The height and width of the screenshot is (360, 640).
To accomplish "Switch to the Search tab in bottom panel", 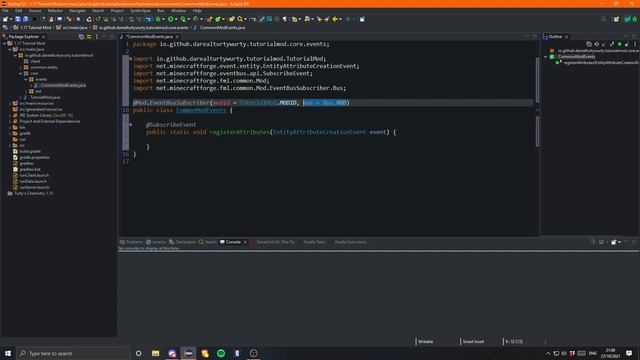I will [208, 242].
